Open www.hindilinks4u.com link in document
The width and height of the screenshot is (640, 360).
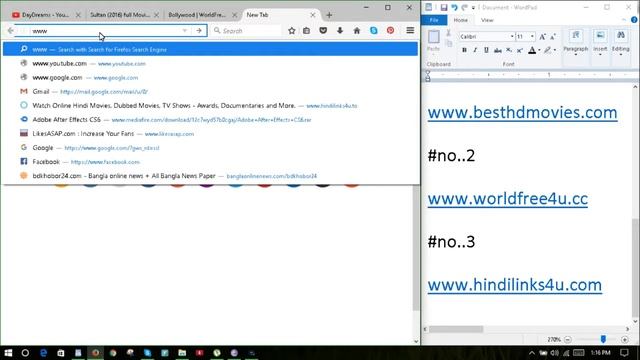pyautogui.click(x=515, y=285)
